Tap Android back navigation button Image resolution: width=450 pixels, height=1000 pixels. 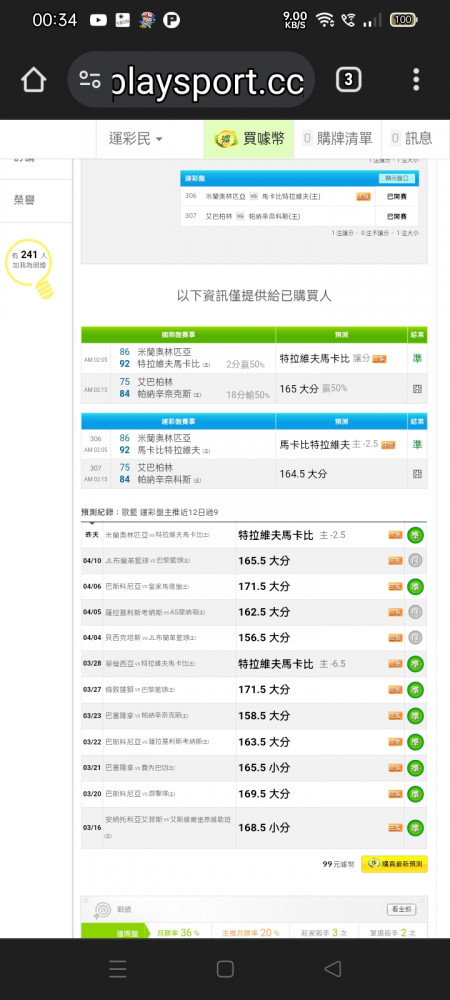click(333, 969)
